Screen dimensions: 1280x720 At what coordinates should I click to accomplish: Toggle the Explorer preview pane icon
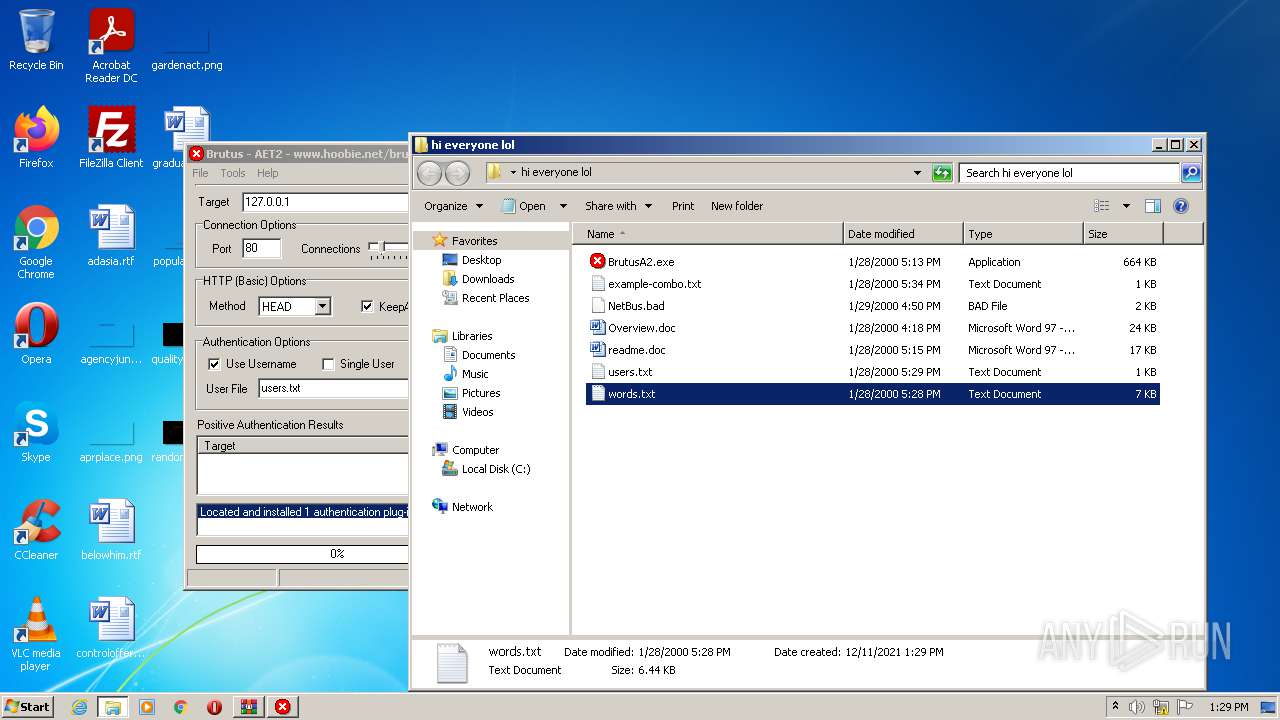(x=1152, y=206)
